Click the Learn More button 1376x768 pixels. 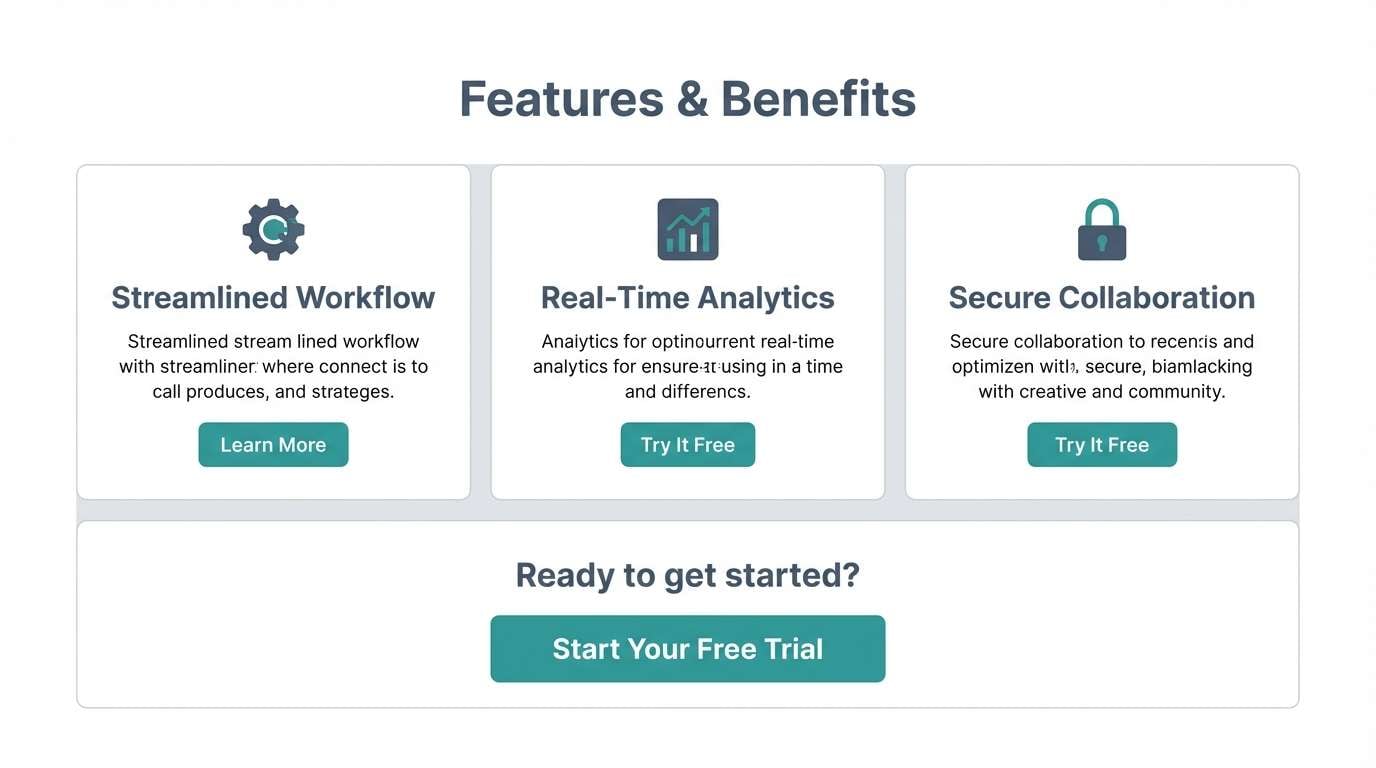tap(273, 444)
